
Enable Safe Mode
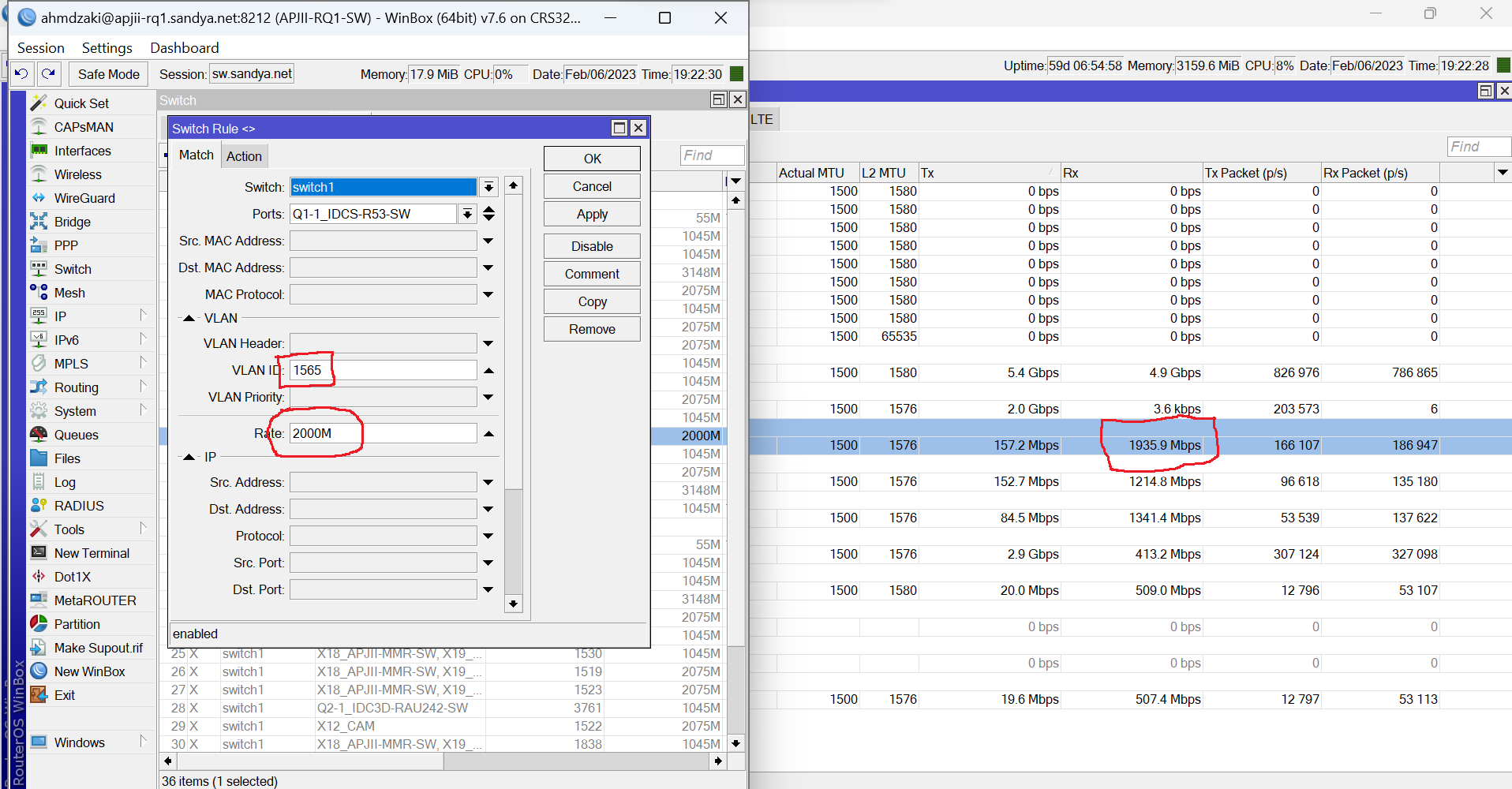coord(107,73)
